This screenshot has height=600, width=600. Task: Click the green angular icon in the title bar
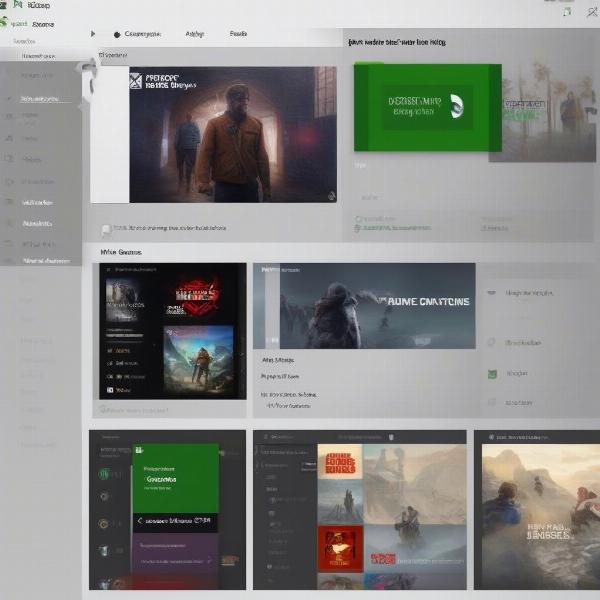coord(18,5)
